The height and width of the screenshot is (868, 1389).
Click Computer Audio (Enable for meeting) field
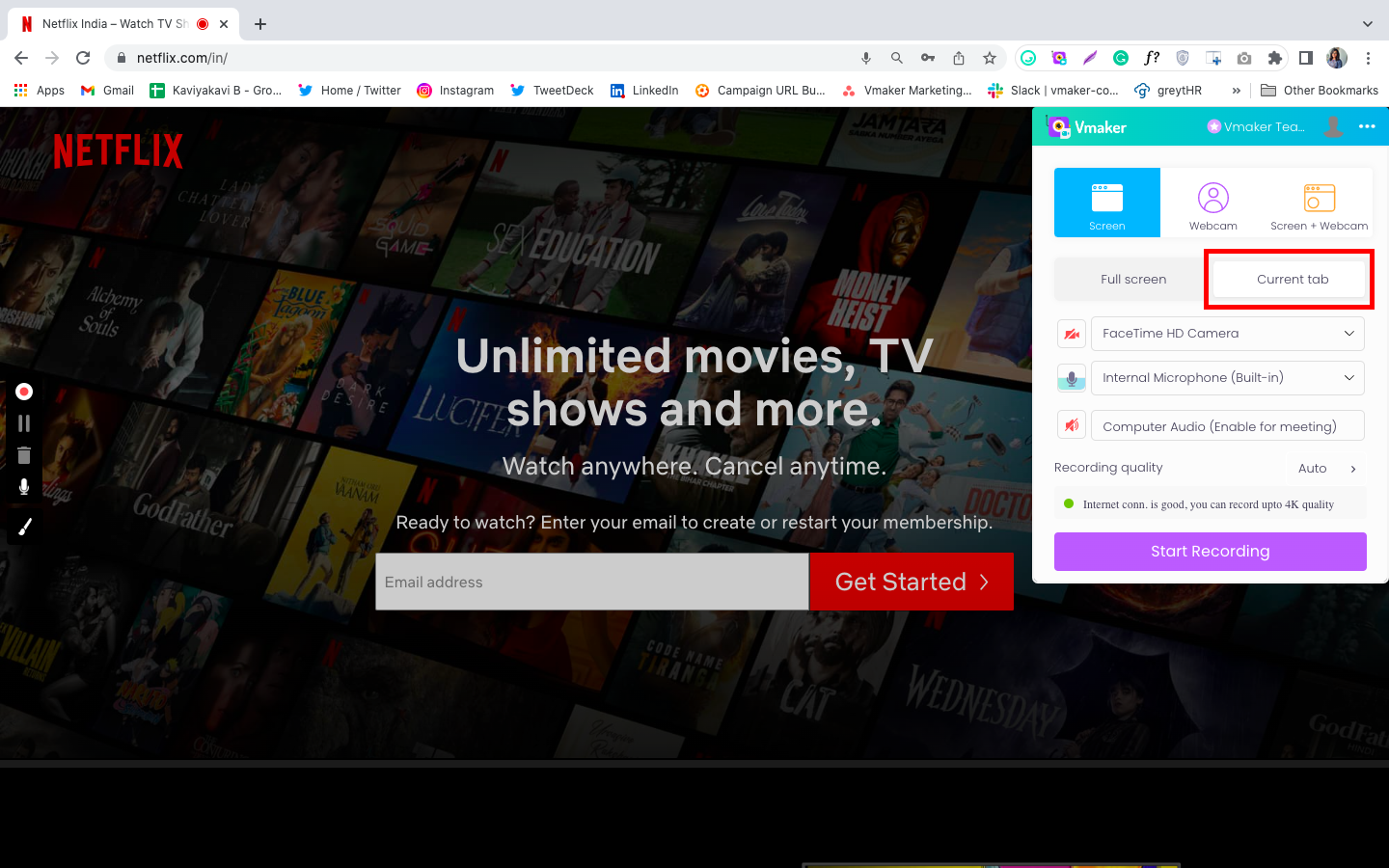pyautogui.click(x=1228, y=425)
